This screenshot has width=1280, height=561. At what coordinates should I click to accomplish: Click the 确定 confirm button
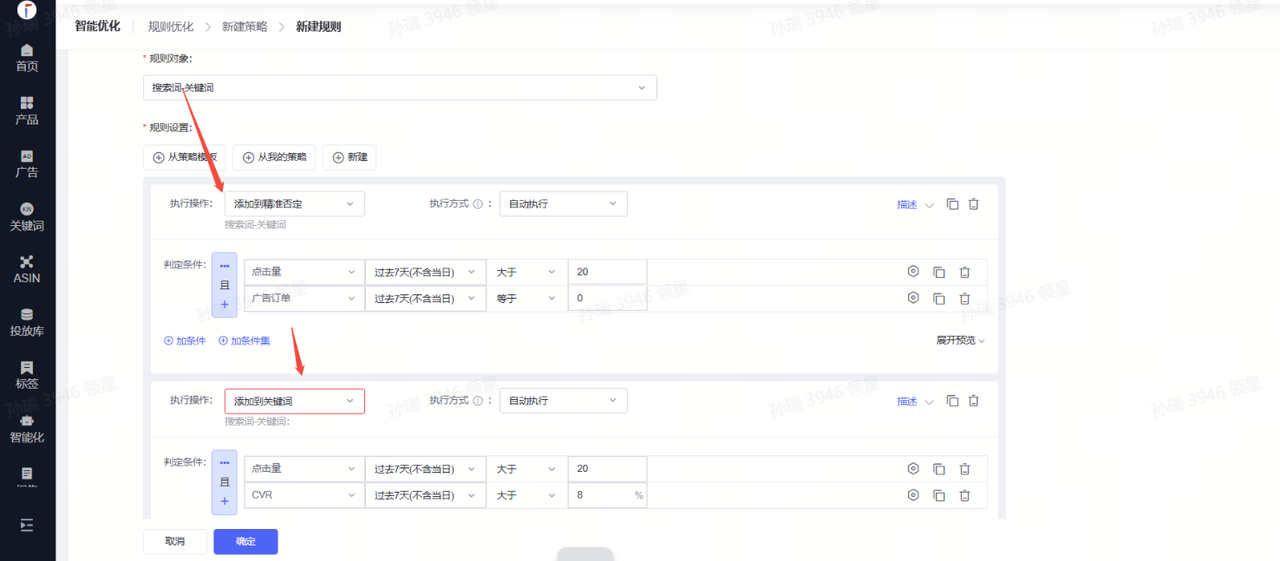245,541
